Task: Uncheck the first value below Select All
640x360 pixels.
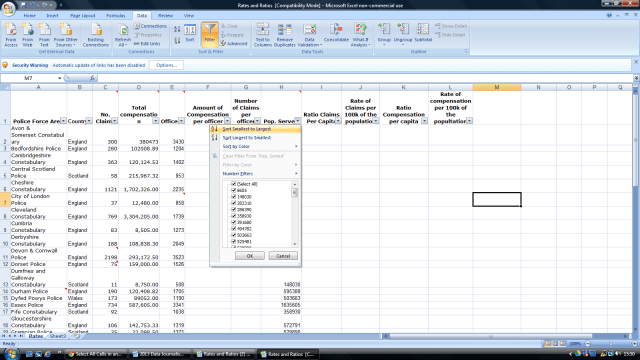Action: 233,190
